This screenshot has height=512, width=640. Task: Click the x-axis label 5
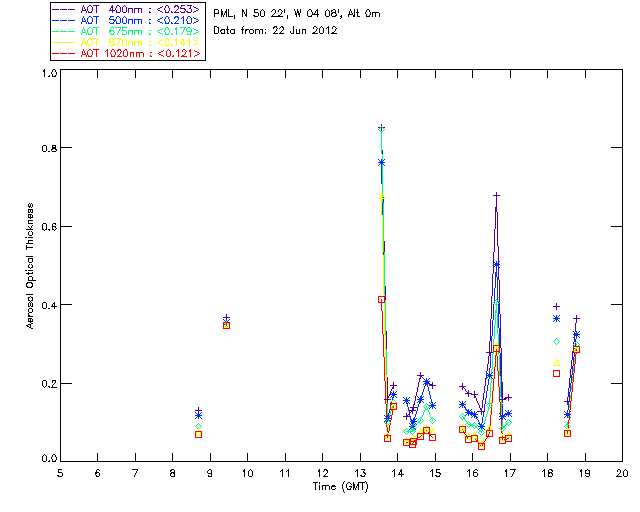[60, 473]
